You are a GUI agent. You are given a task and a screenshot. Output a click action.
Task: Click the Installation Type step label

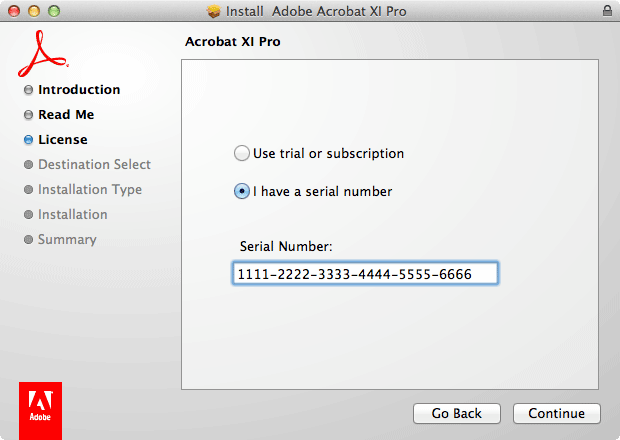90,190
